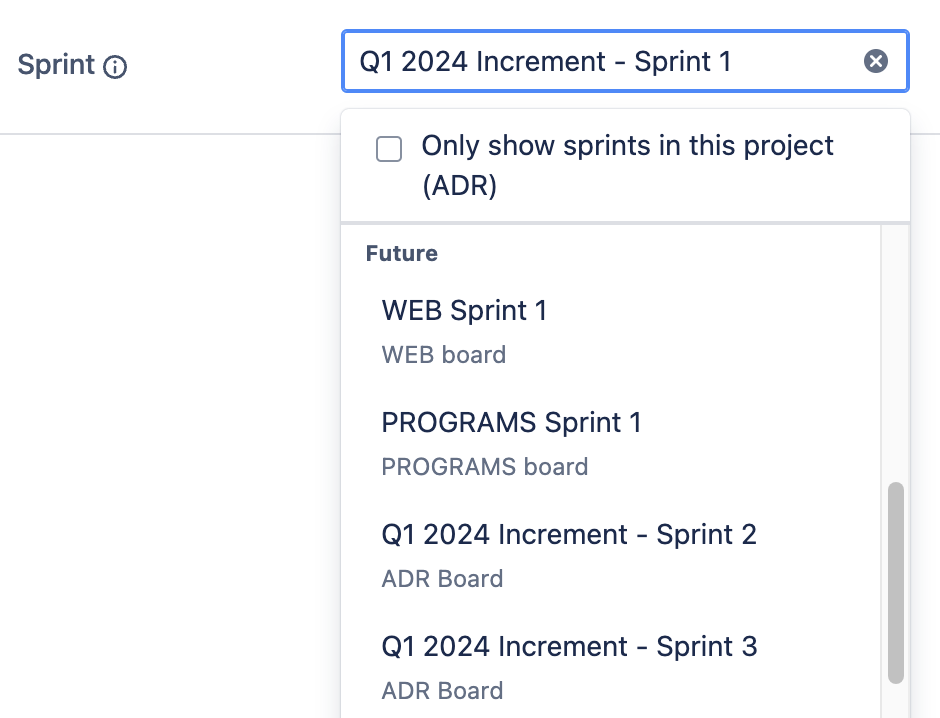Choose 'Q1 2024 Increment - Sprint 2'
The image size is (940, 718).
[569, 535]
